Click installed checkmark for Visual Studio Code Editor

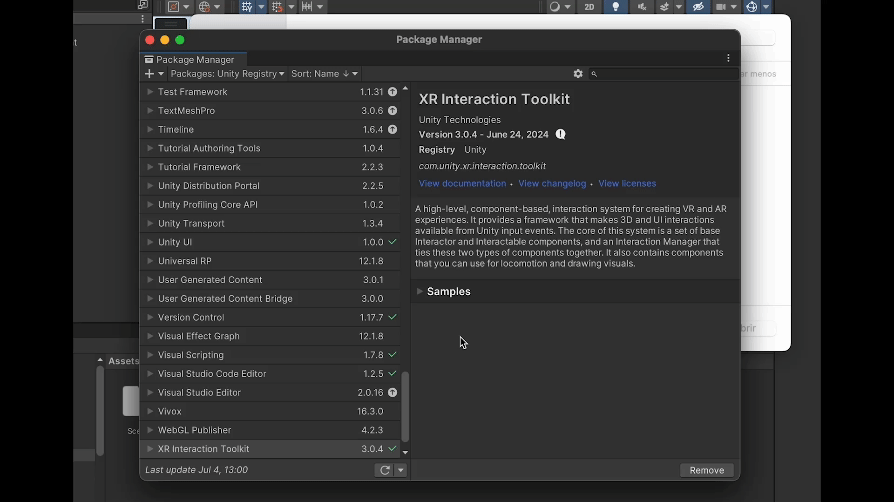pos(392,374)
